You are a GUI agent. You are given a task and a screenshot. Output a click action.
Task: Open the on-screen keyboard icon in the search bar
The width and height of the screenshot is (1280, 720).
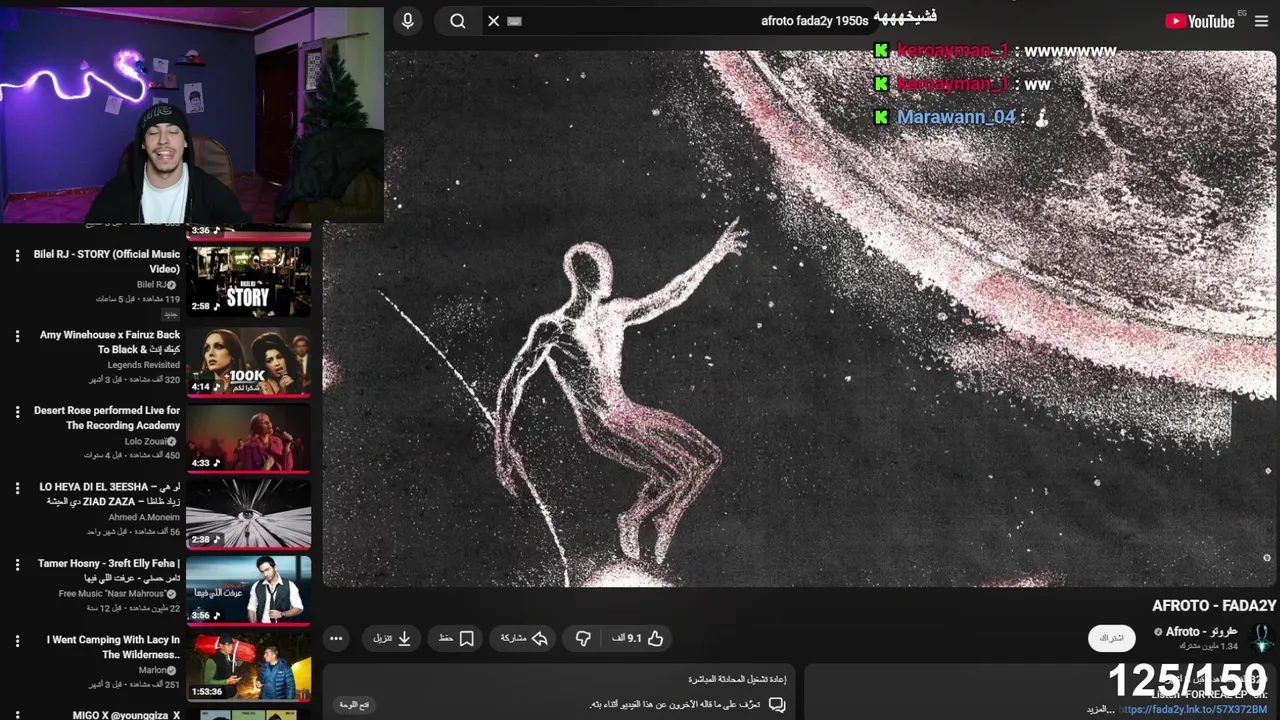tap(514, 21)
